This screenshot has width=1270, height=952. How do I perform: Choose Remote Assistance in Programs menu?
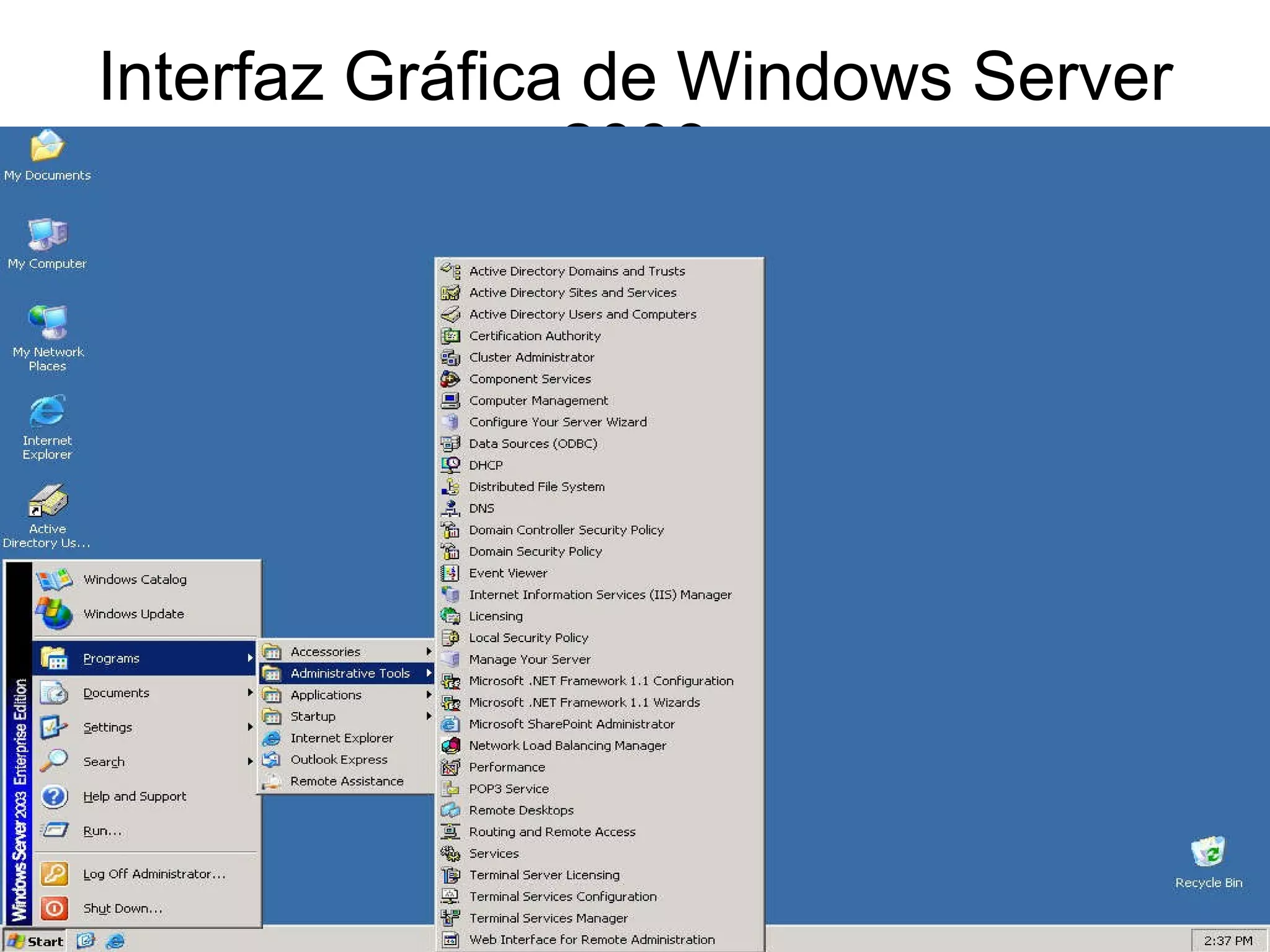pyautogui.click(x=346, y=781)
